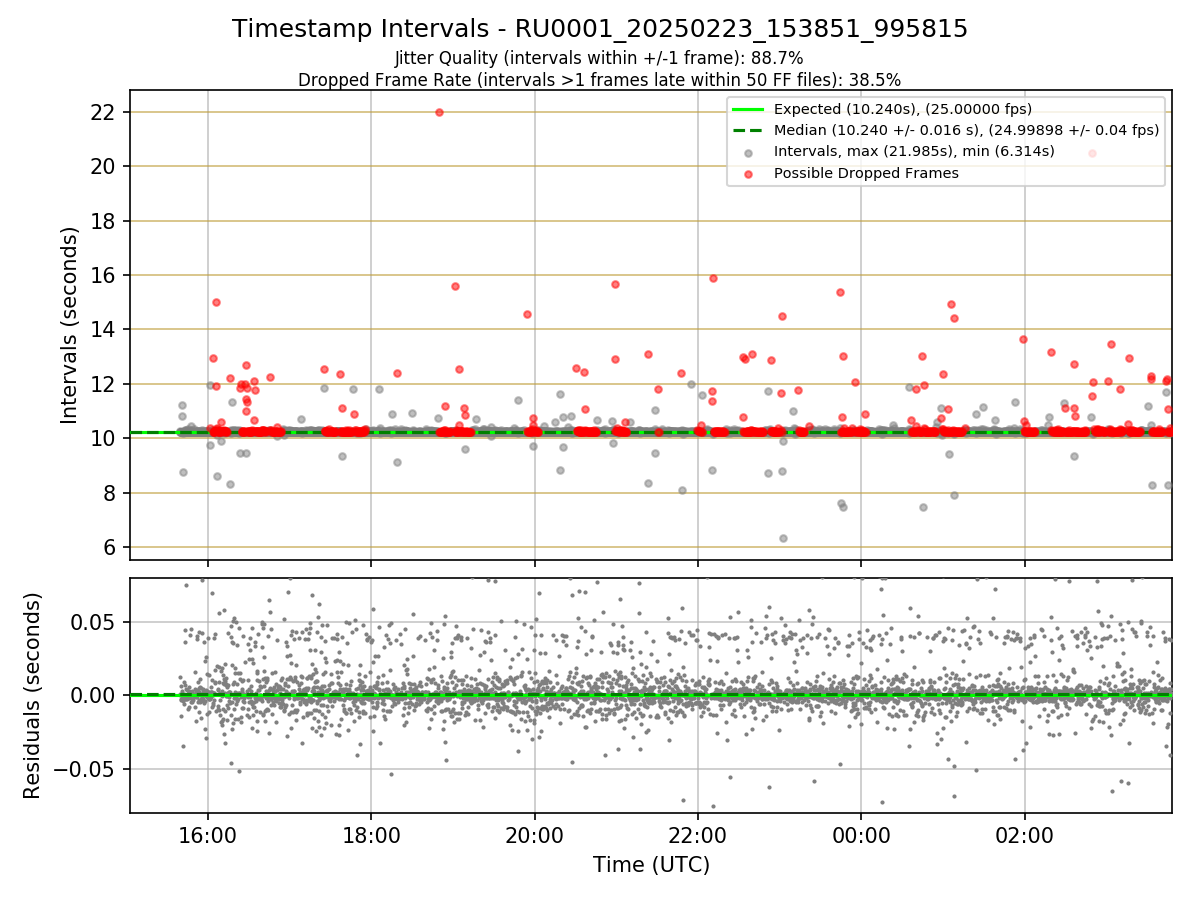Image resolution: width=1200 pixels, height=900 pixels.
Task: Click the "Intervals (seconds)" y-axis label
Action: tap(70, 325)
